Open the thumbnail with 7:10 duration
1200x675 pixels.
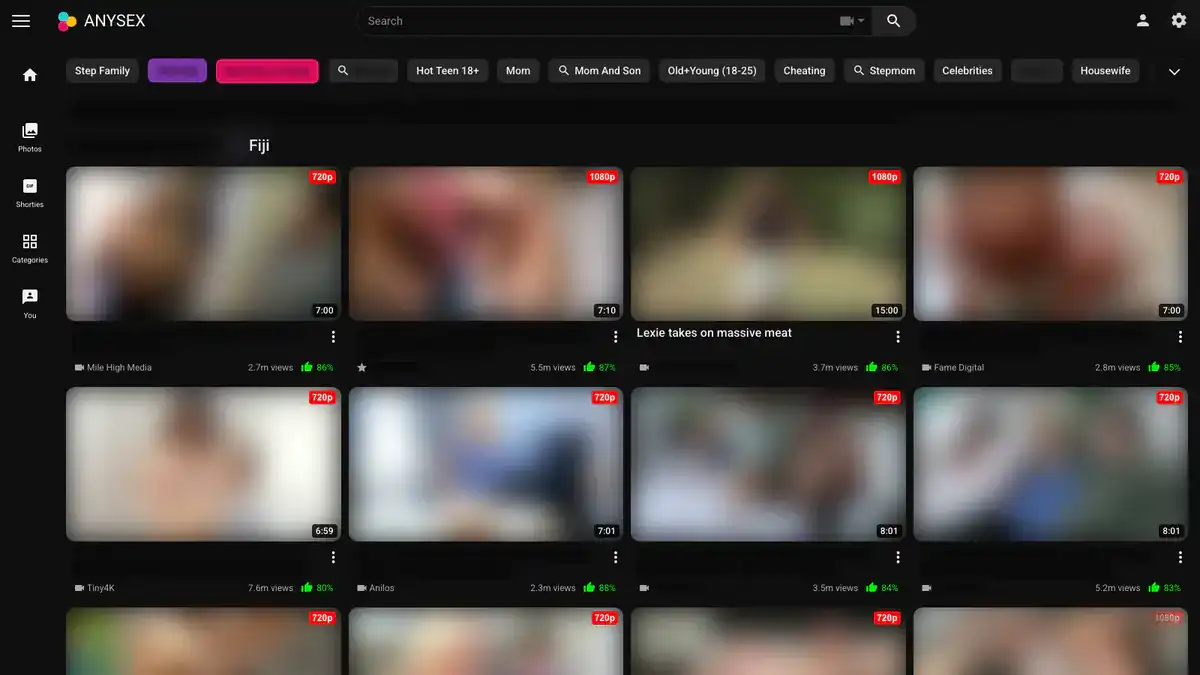[486, 244]
